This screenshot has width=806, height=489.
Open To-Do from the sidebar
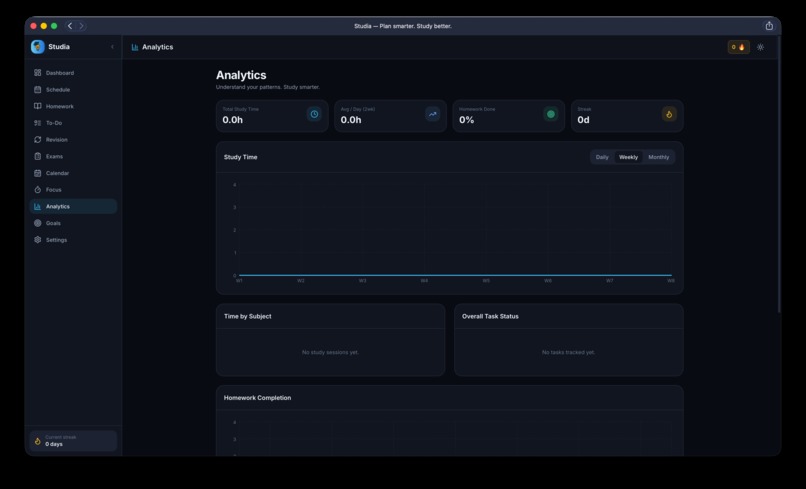[x=73, y=123]
